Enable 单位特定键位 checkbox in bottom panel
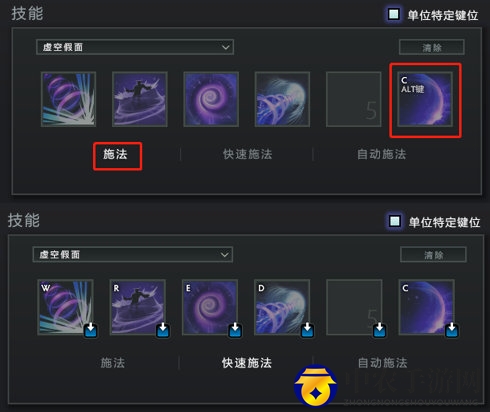 [395, 221]
